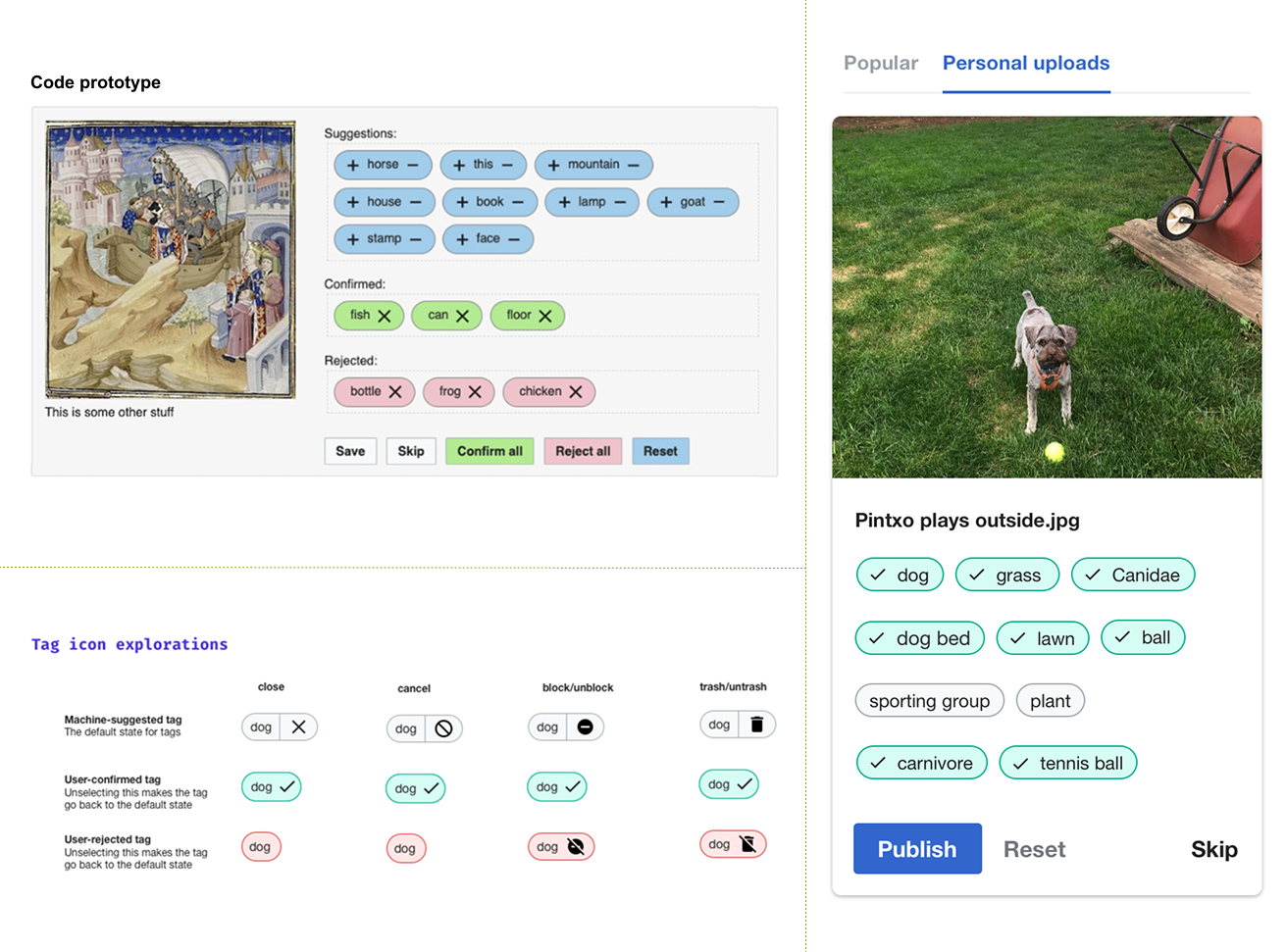Click the unblock icon on rejected dog tag
1287x952 pixels.
576,846
